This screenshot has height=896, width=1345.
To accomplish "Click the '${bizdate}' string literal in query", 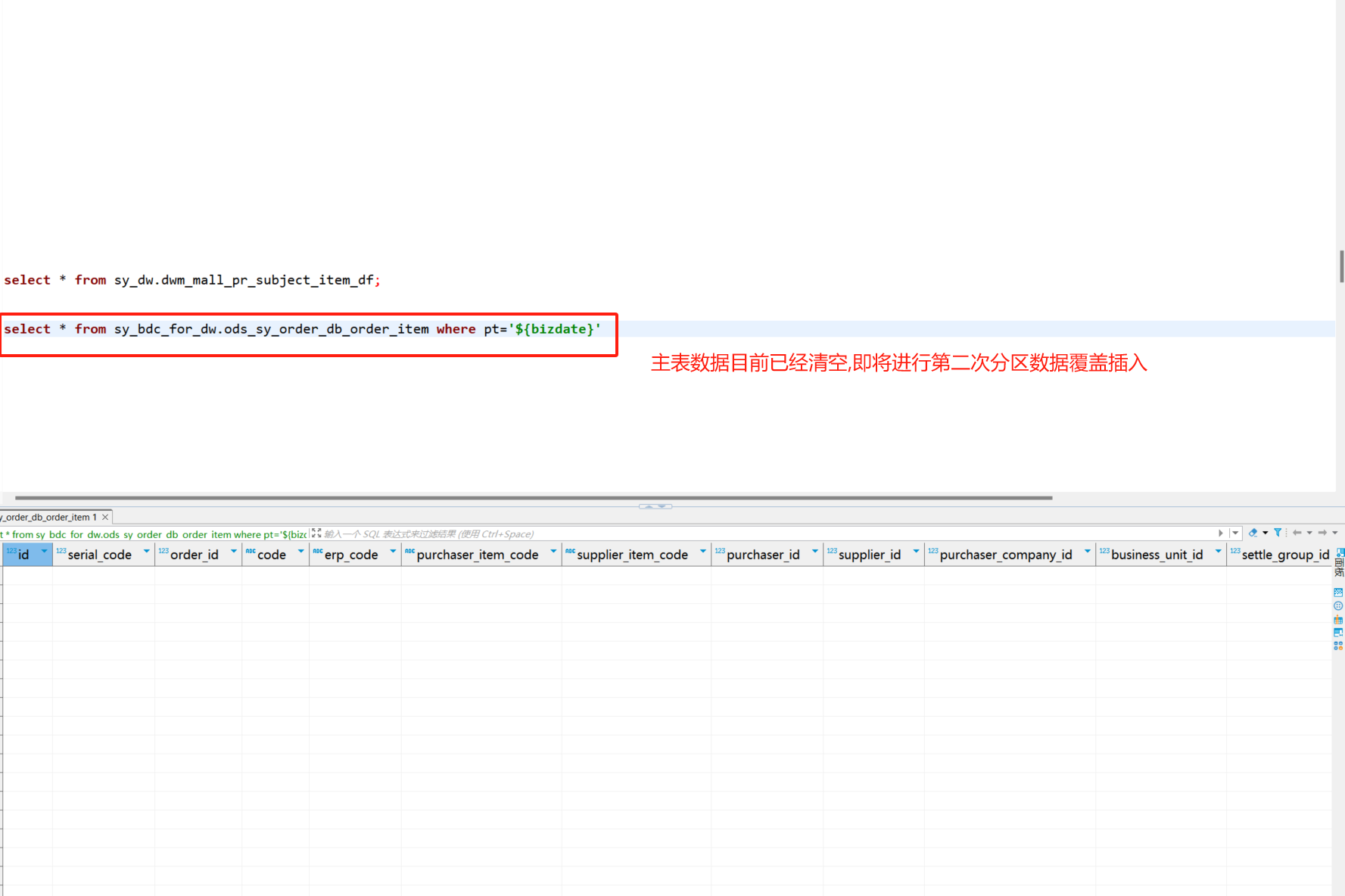I will (x=554, y=329).
